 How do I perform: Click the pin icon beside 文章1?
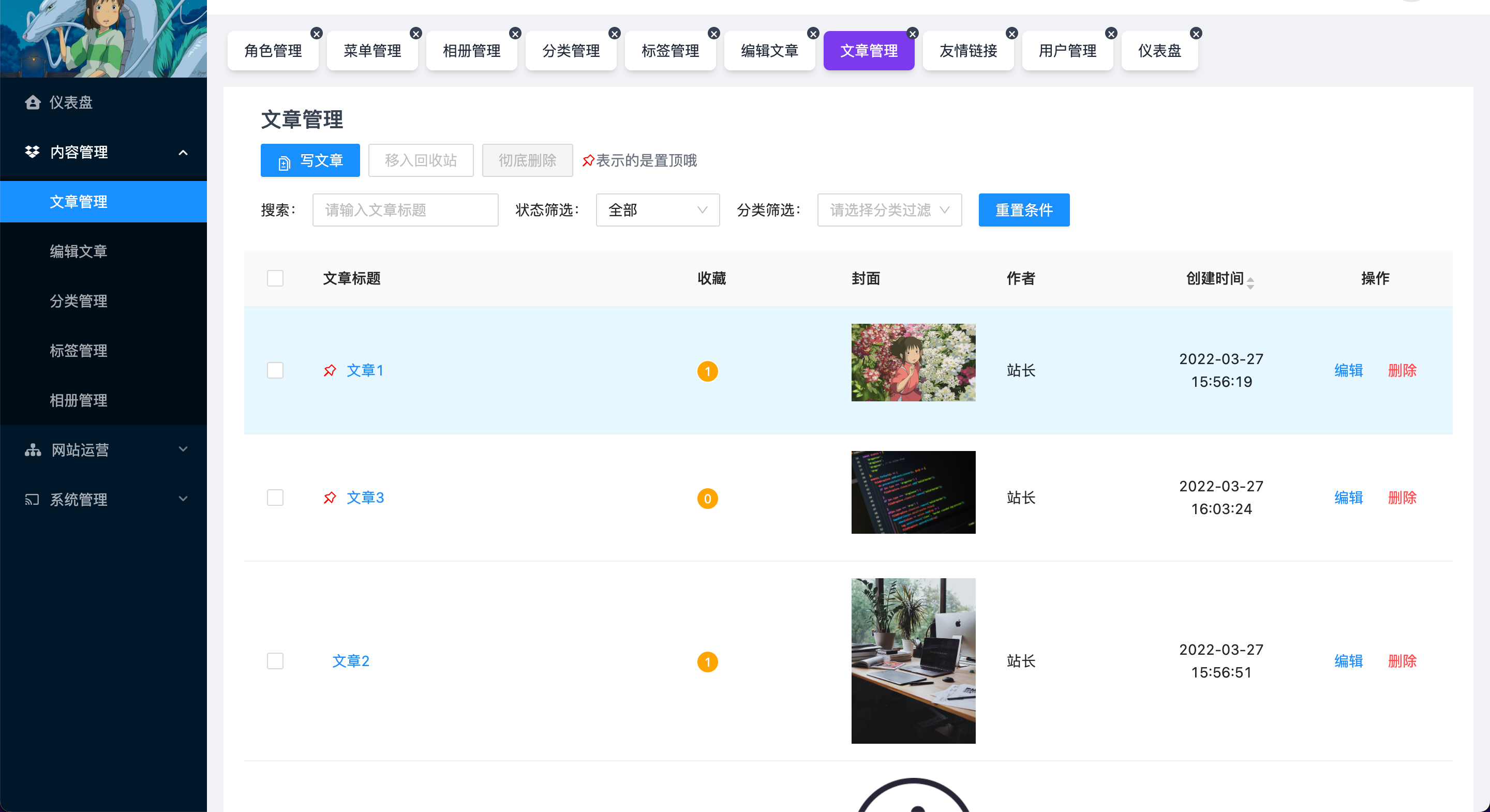click(330, 371)
